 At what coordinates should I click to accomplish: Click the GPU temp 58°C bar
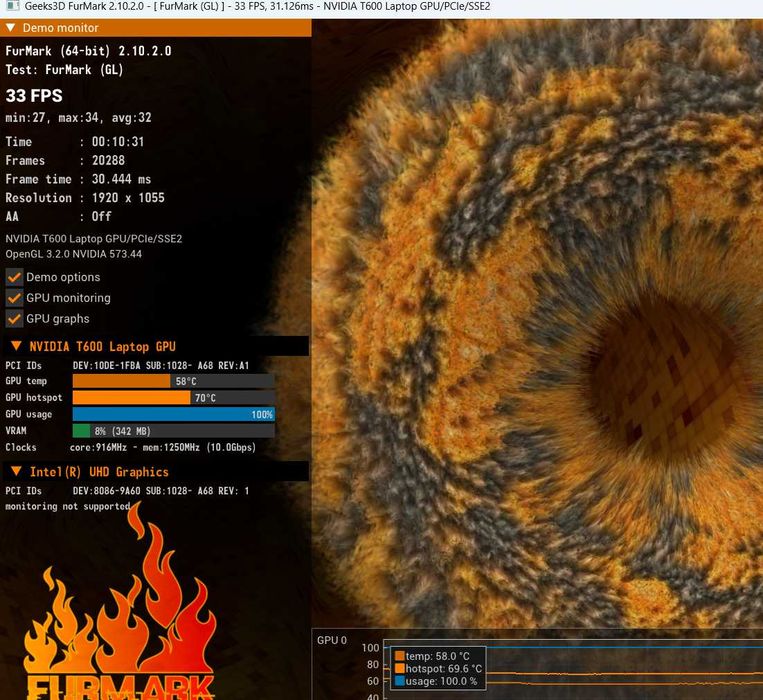point(174,381)
